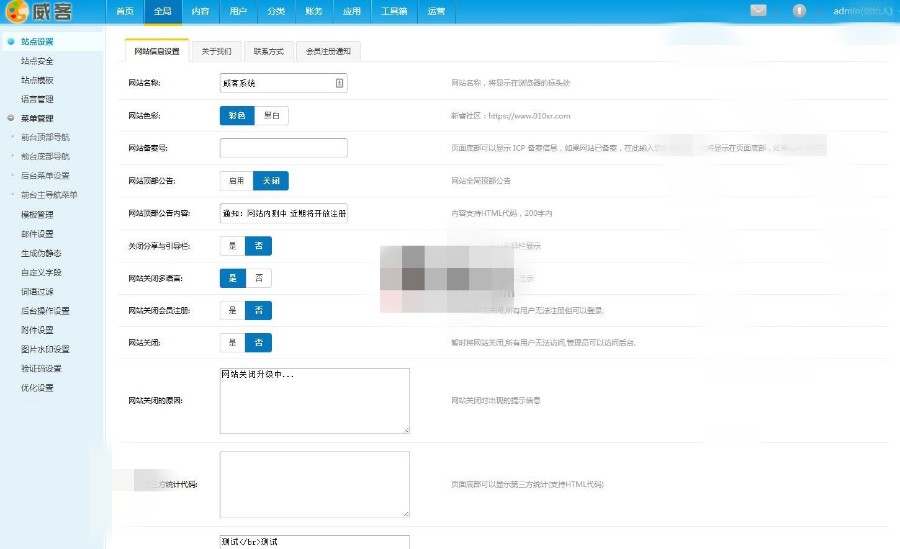This screenshot has width=900, height=549.
Task: Click into the 第三方统计代码 textarea
Action: (315, 484)
